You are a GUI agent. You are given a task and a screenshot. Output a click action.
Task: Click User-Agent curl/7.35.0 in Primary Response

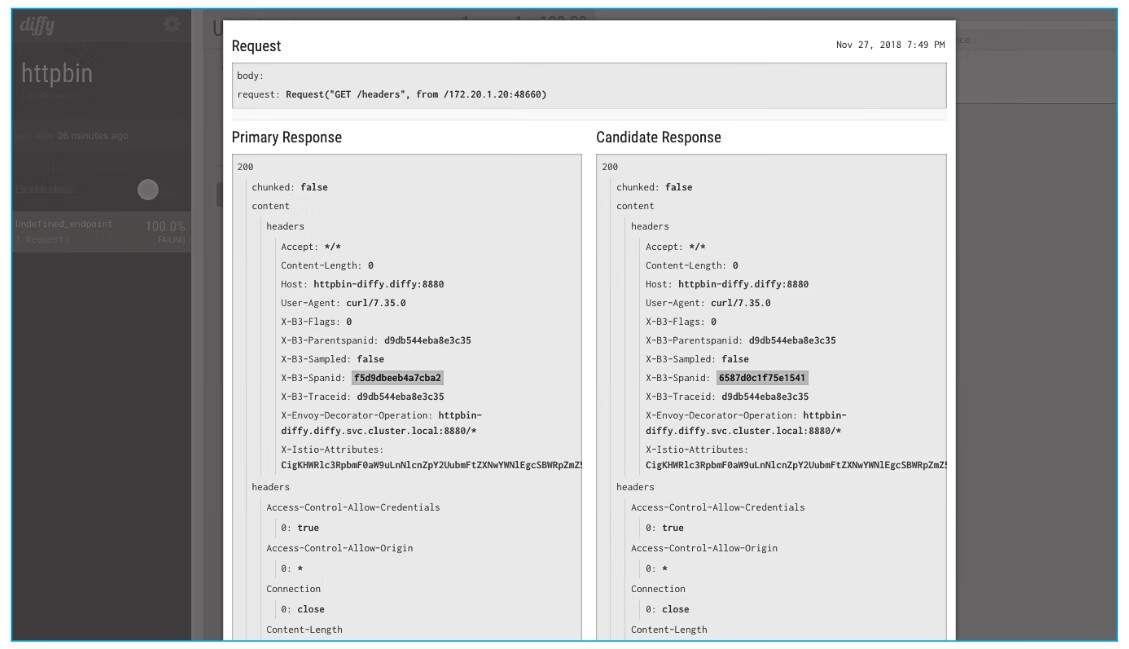343,303
